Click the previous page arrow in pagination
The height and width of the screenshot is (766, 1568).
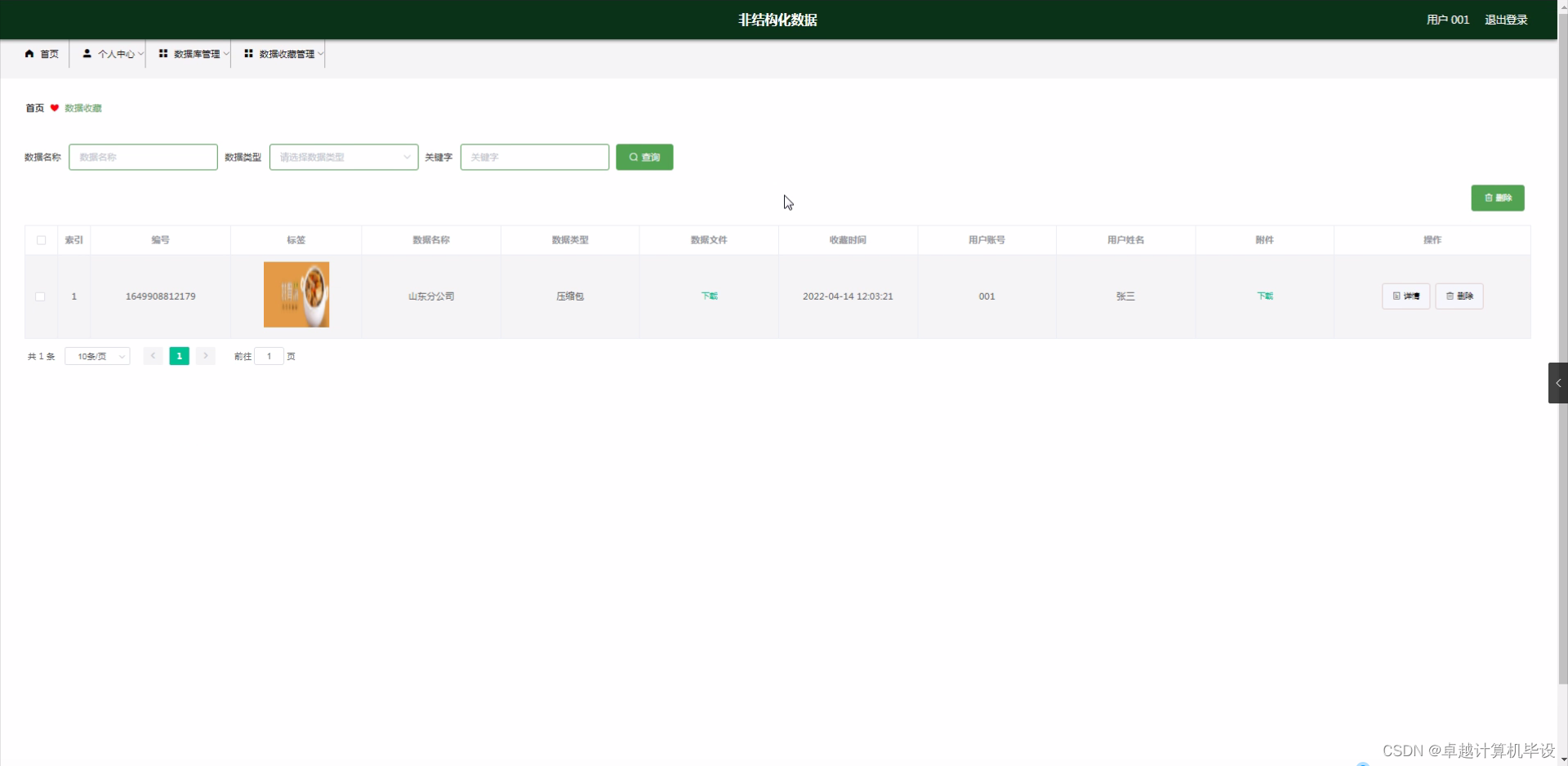pyautogui.click(x=152, y=355)
